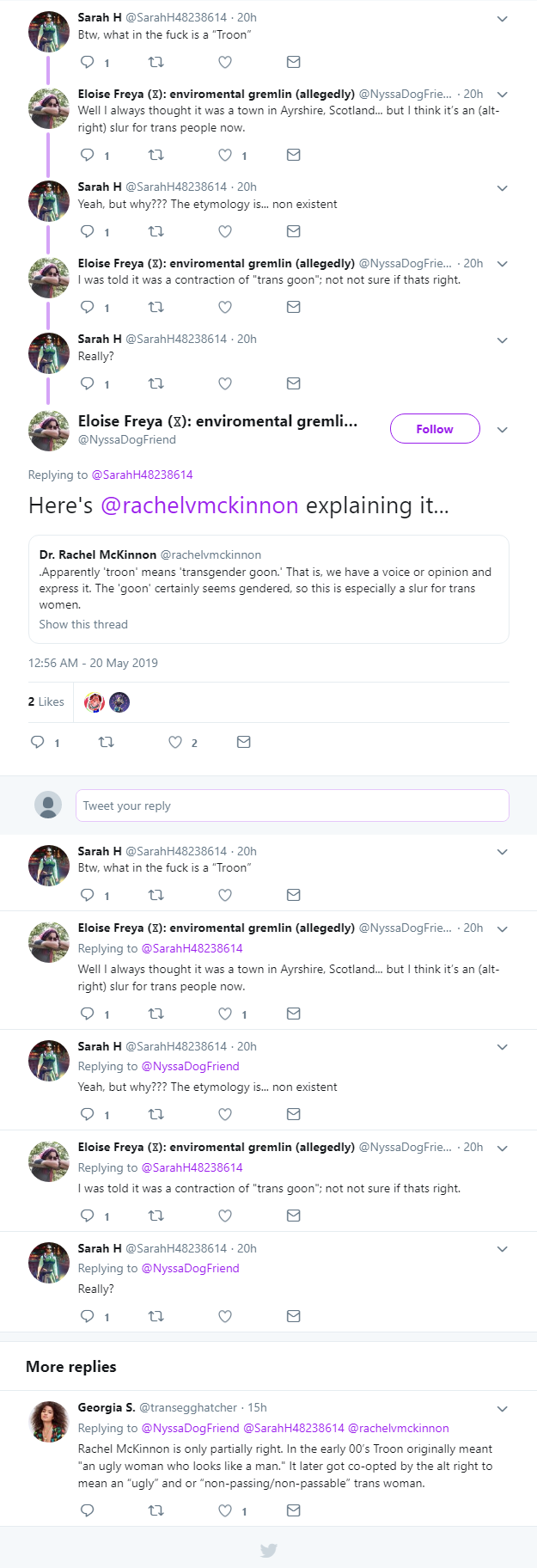
Task: View the first liker's avatar thumbnail
Action: tap(95, 702)
